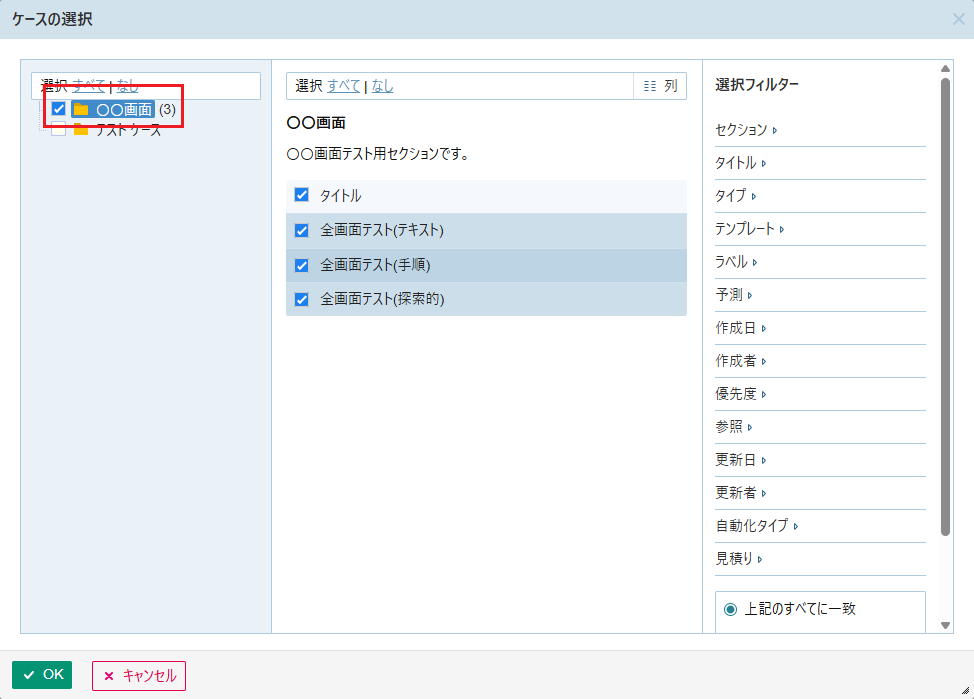Click the folder icon beside 〇〇画面
The image size is (974, 699).
click(x=81, y=109)
